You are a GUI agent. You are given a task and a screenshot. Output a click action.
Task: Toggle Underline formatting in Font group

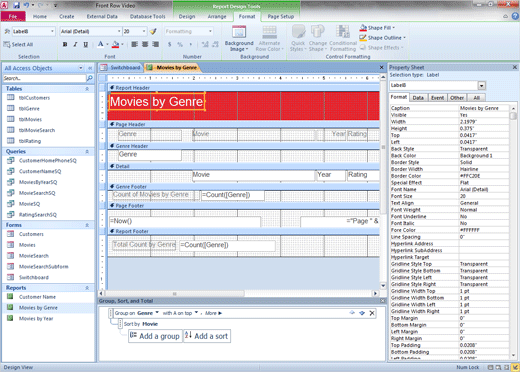tap(86, 44)
